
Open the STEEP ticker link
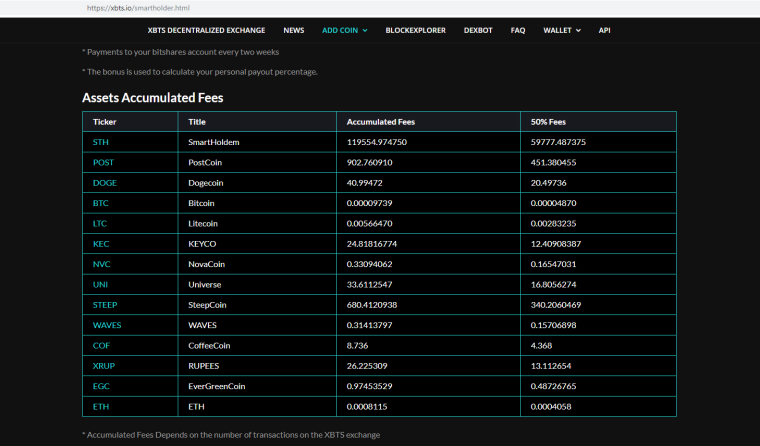[105, 305]
